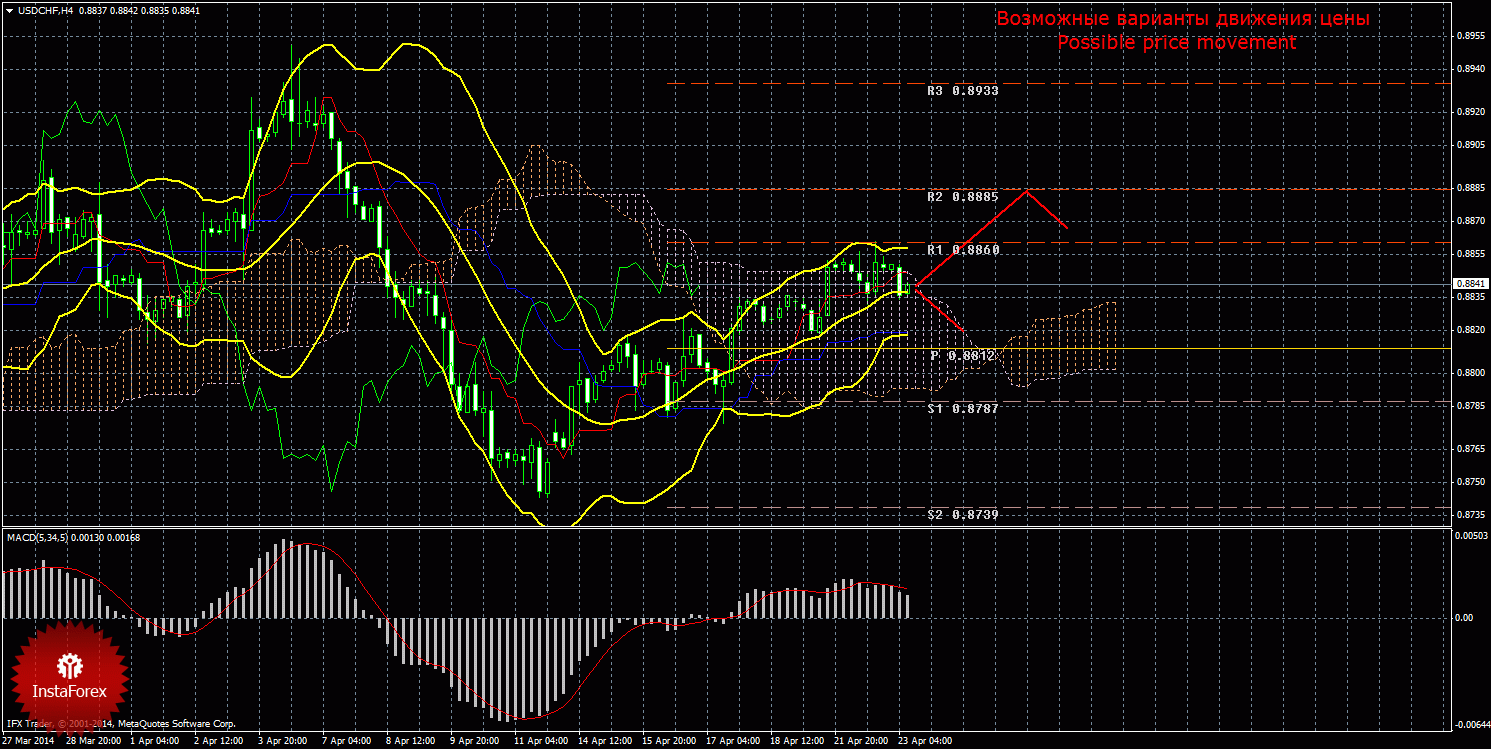Click the 14 Apr 12:00 time label
This screenshot has height=749, width=1491.
(603, 742)
